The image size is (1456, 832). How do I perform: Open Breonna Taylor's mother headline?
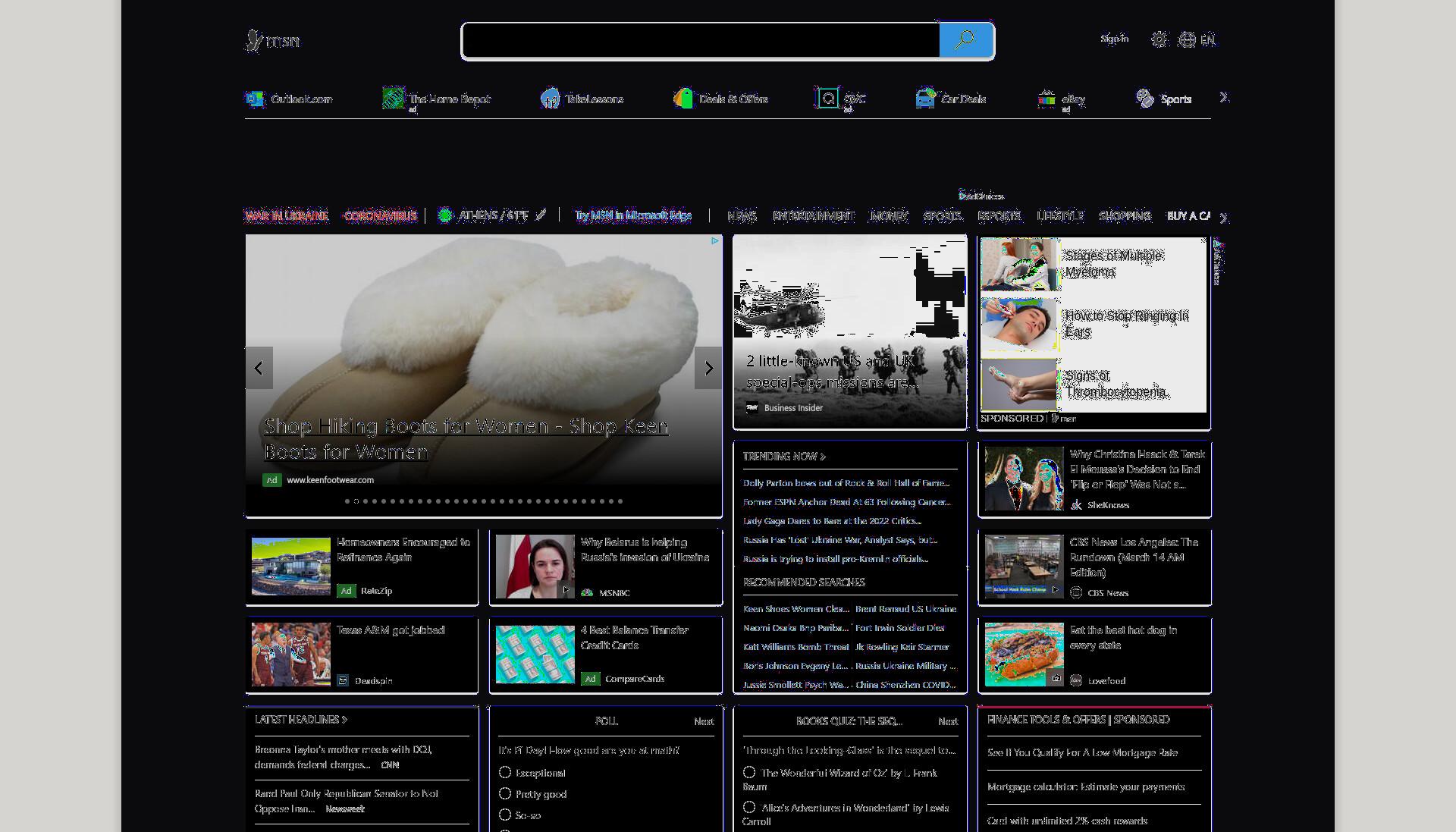(x=344, y=757)
